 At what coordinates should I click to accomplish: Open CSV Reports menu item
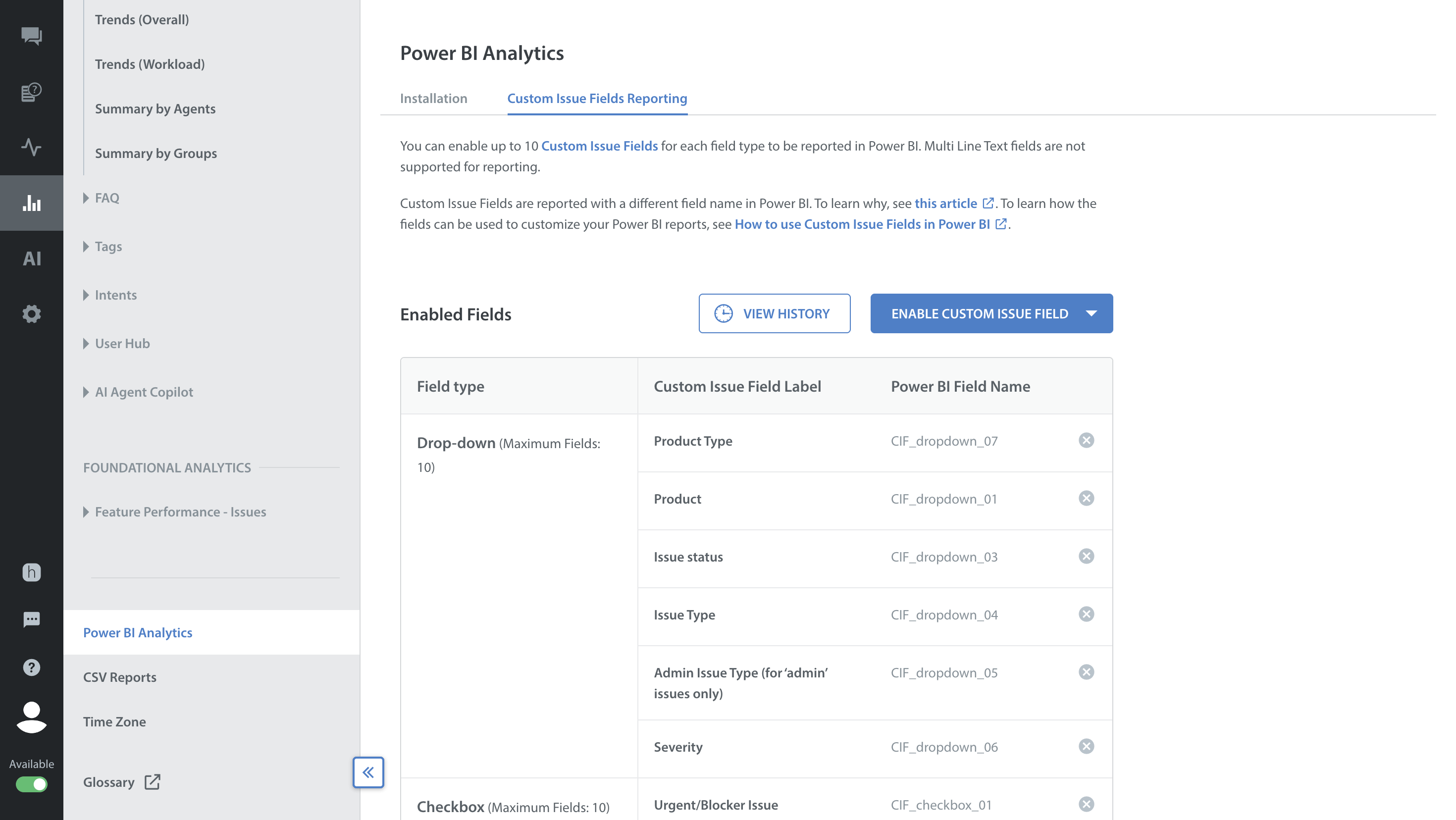(x=120, y=677)
